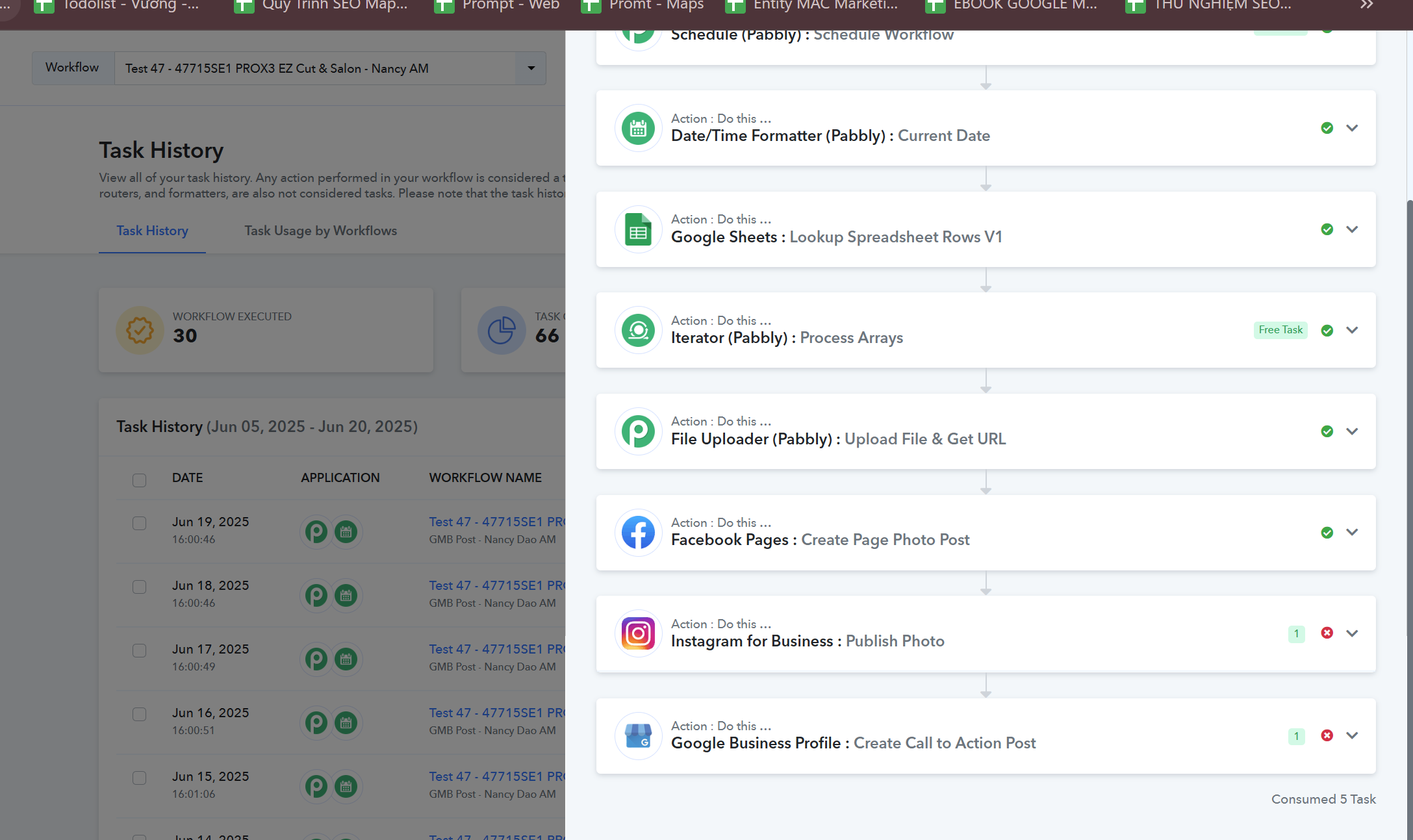Viewport: 1413px width, 840px height.
Task: Open Jun 17 Test 47 workflow link
Action: click(497, 649)
